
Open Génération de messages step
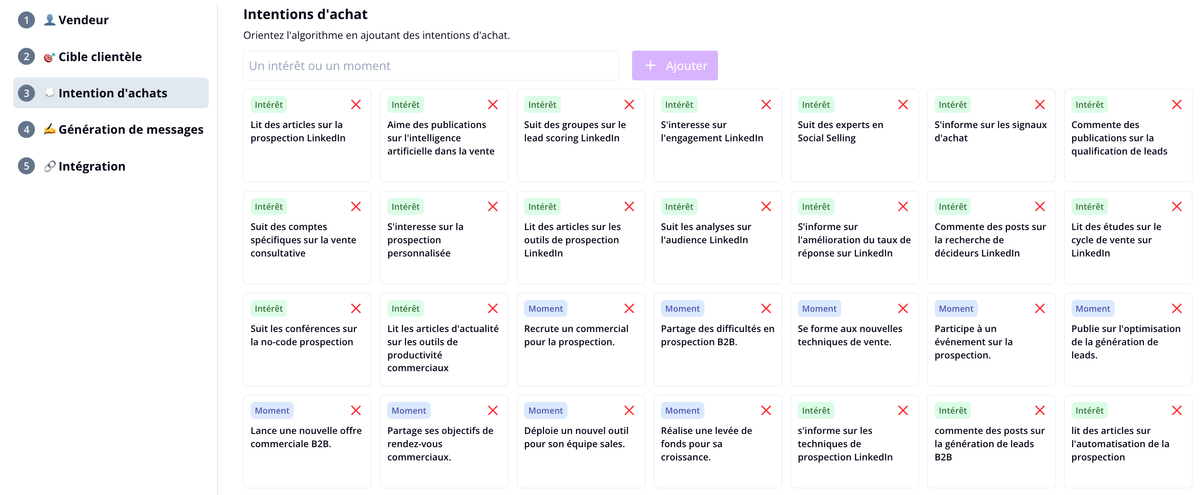point(111,129)
